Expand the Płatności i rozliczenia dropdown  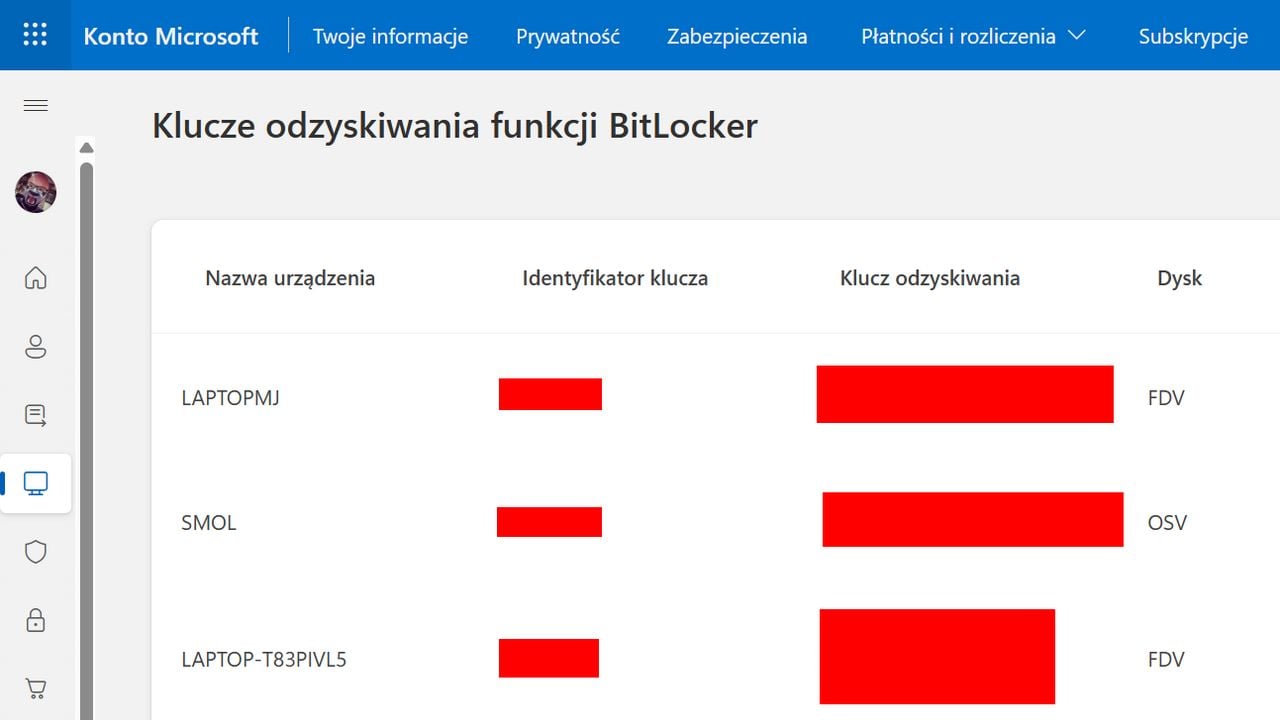(973, 36)
